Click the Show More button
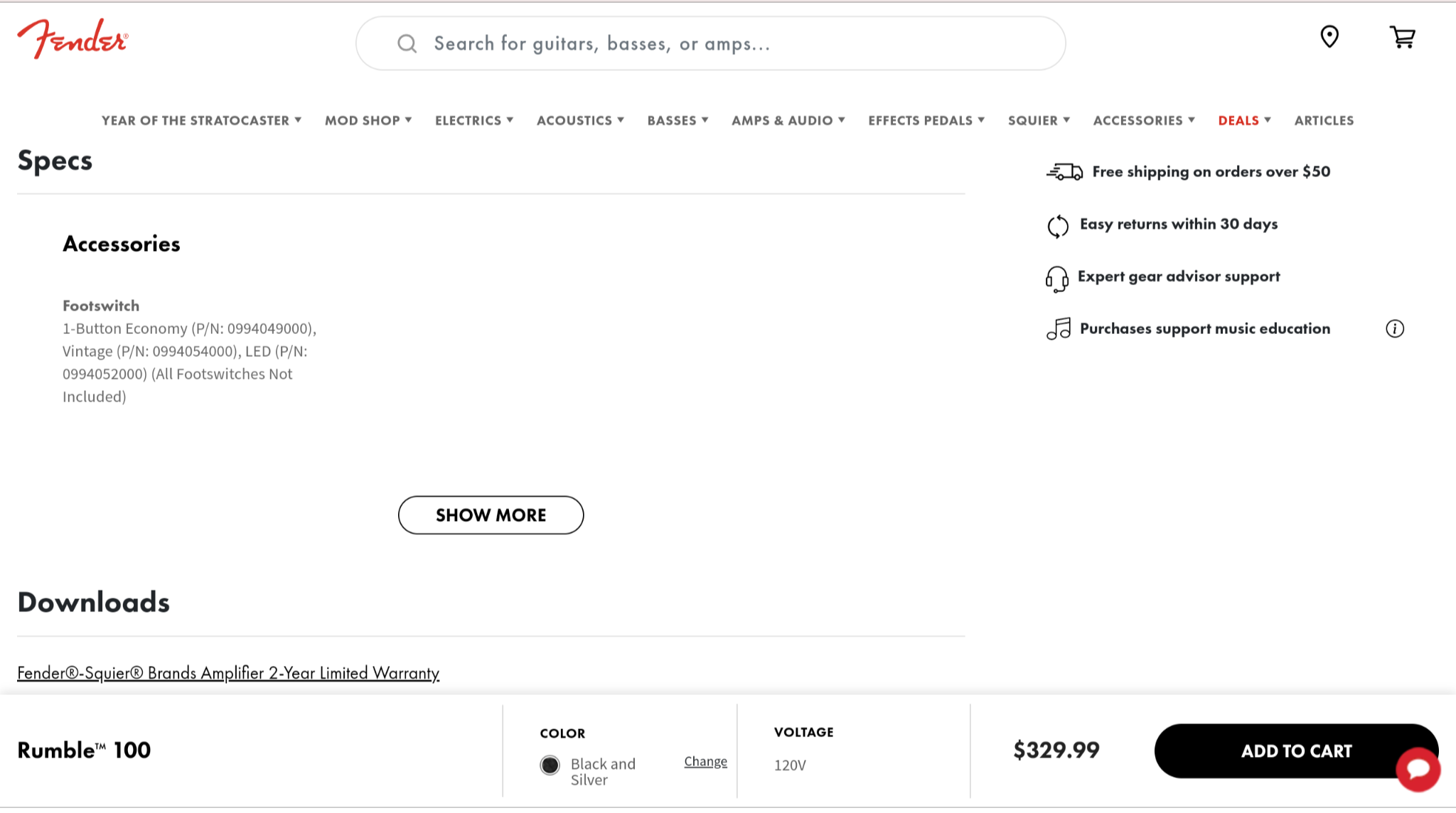Image resolution: width=1456 pixels, height=813 pixels. pyautogui.click(x=491, y=515)
